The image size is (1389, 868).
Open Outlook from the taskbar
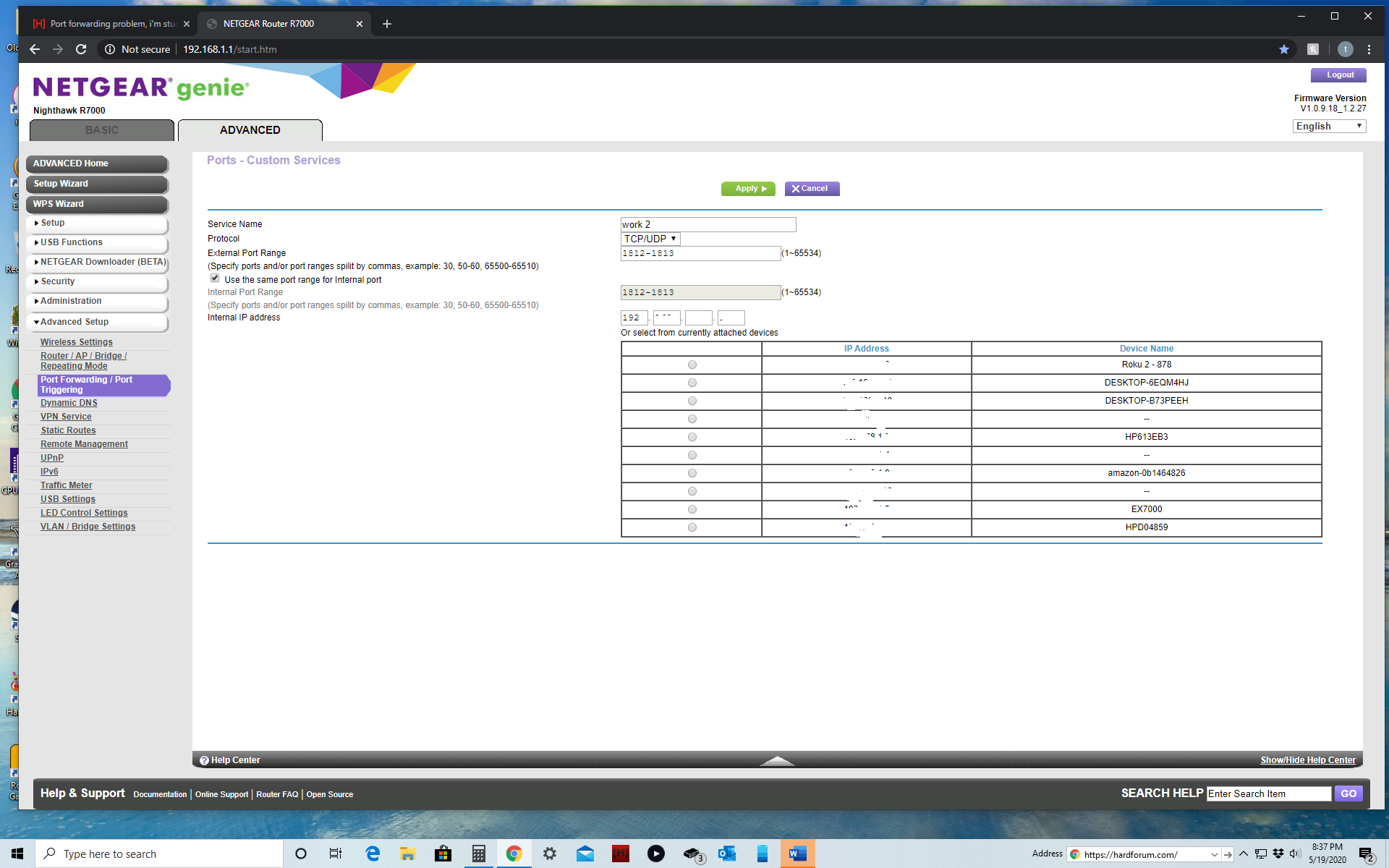(727, 854)
